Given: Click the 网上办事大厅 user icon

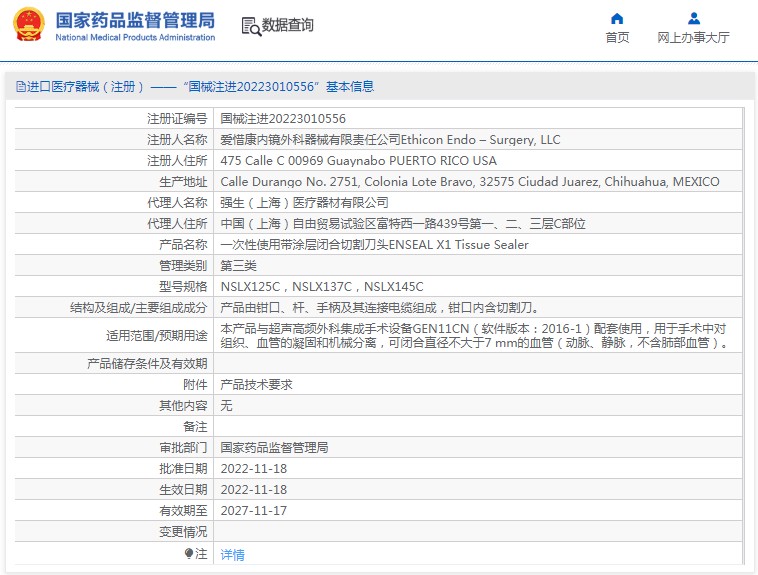Looking at the screenshot, I should point(694,19).
